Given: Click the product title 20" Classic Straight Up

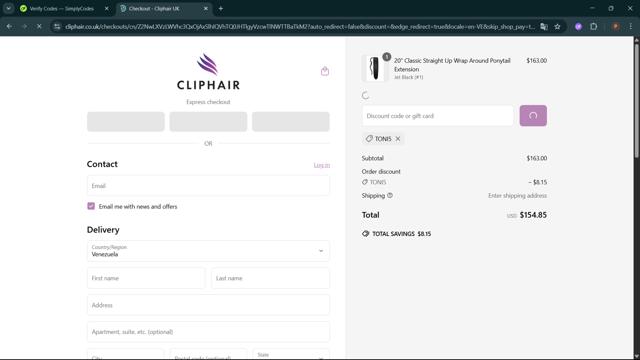Looking at the screenshot, I should tap(452, 65).
